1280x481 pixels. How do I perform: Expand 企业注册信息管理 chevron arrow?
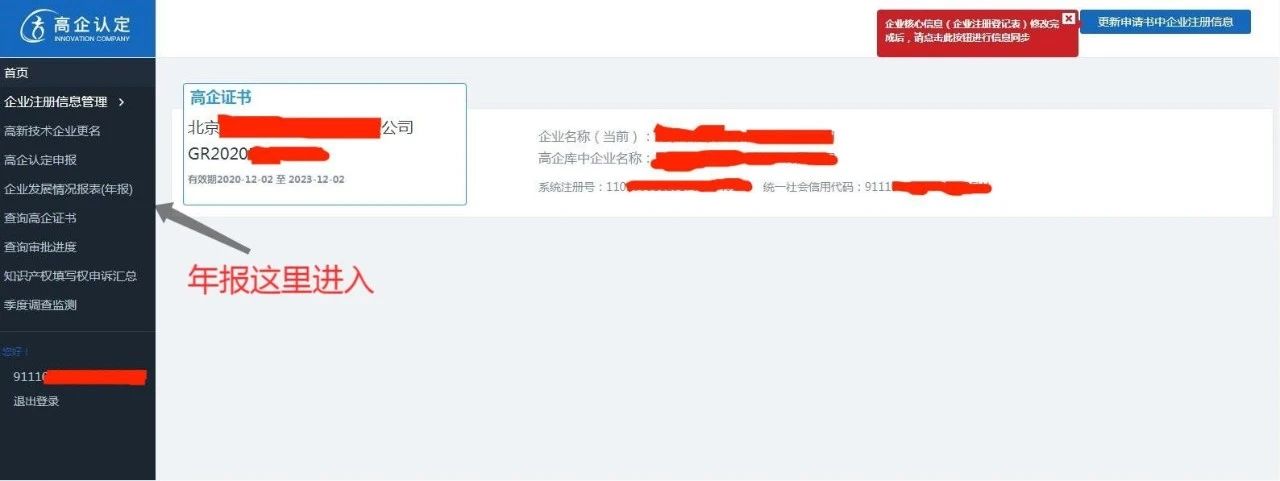click(x=121, y=102)
